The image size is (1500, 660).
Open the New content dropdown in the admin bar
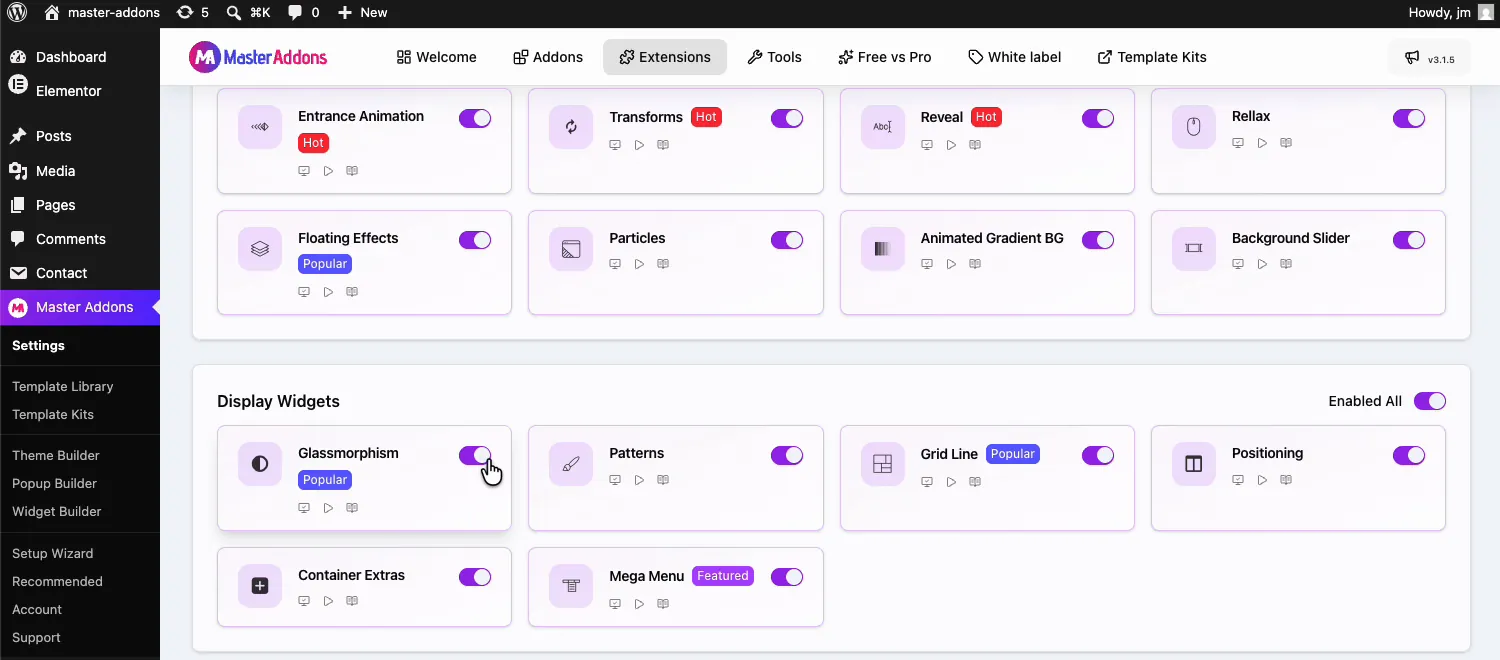(x=362, y=13)
